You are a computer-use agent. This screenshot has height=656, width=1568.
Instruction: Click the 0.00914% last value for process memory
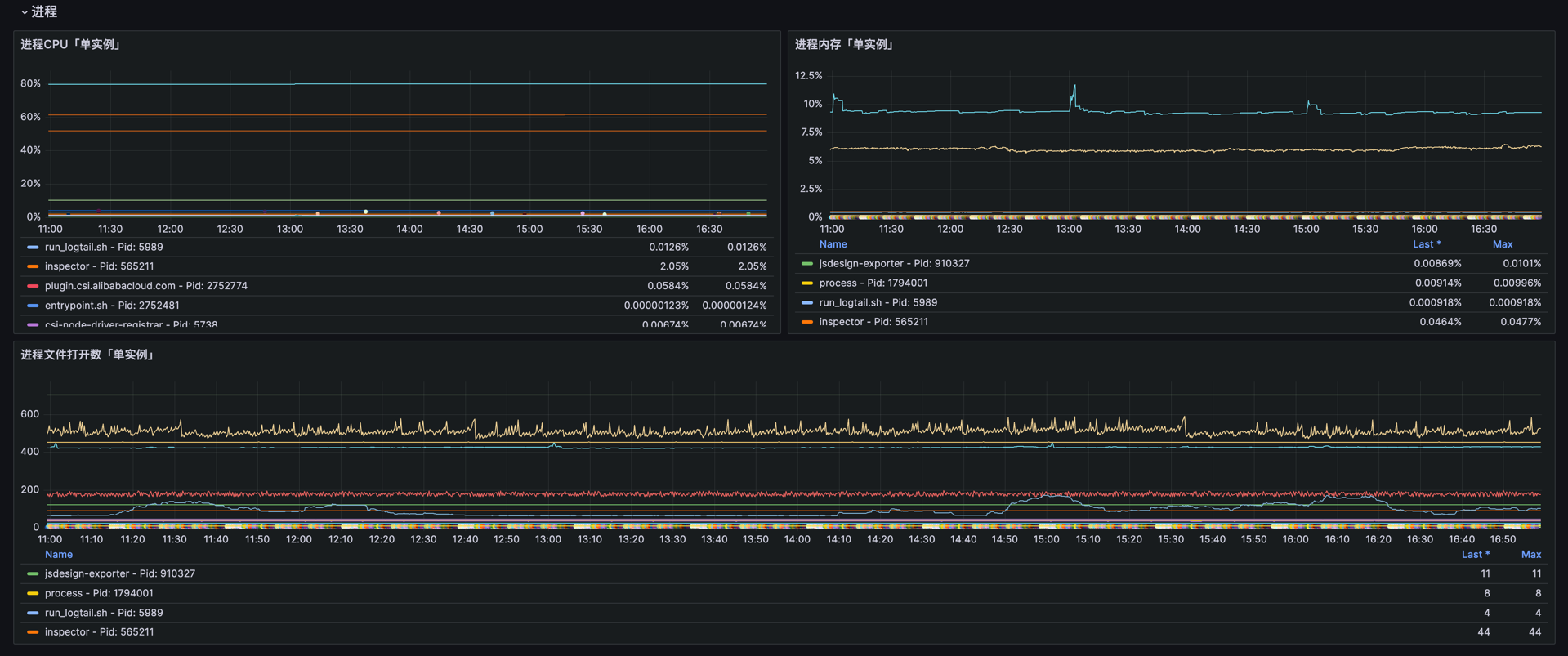(1438, 283)
